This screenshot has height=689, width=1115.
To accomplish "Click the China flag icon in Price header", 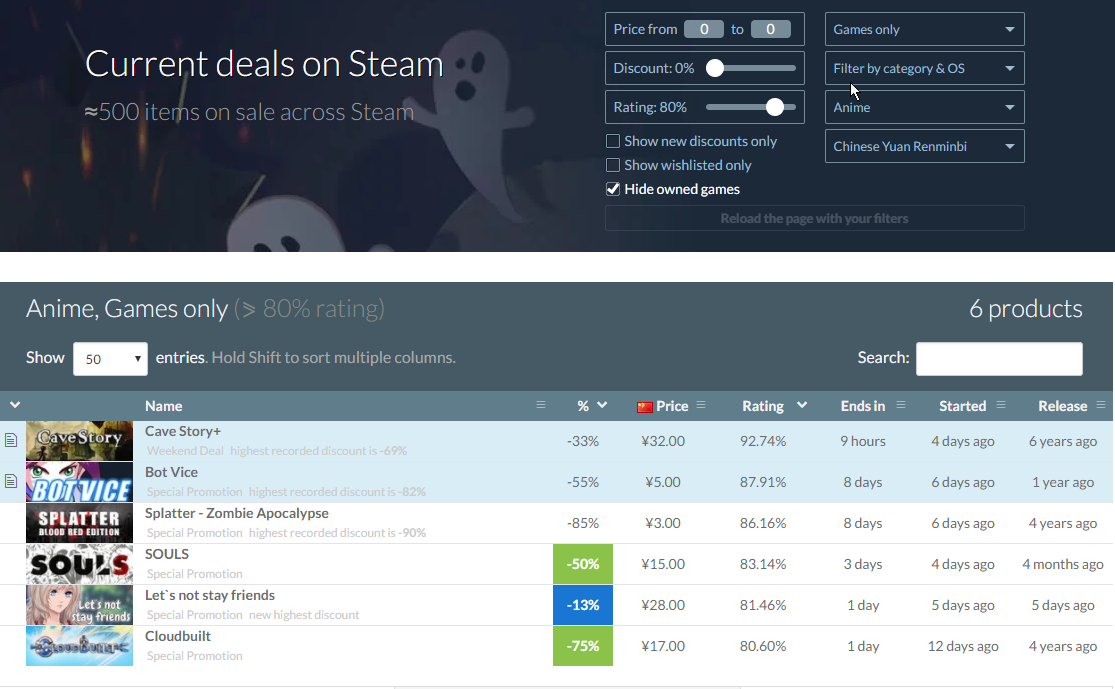I will pyautogui.click(x=645, y=406).
